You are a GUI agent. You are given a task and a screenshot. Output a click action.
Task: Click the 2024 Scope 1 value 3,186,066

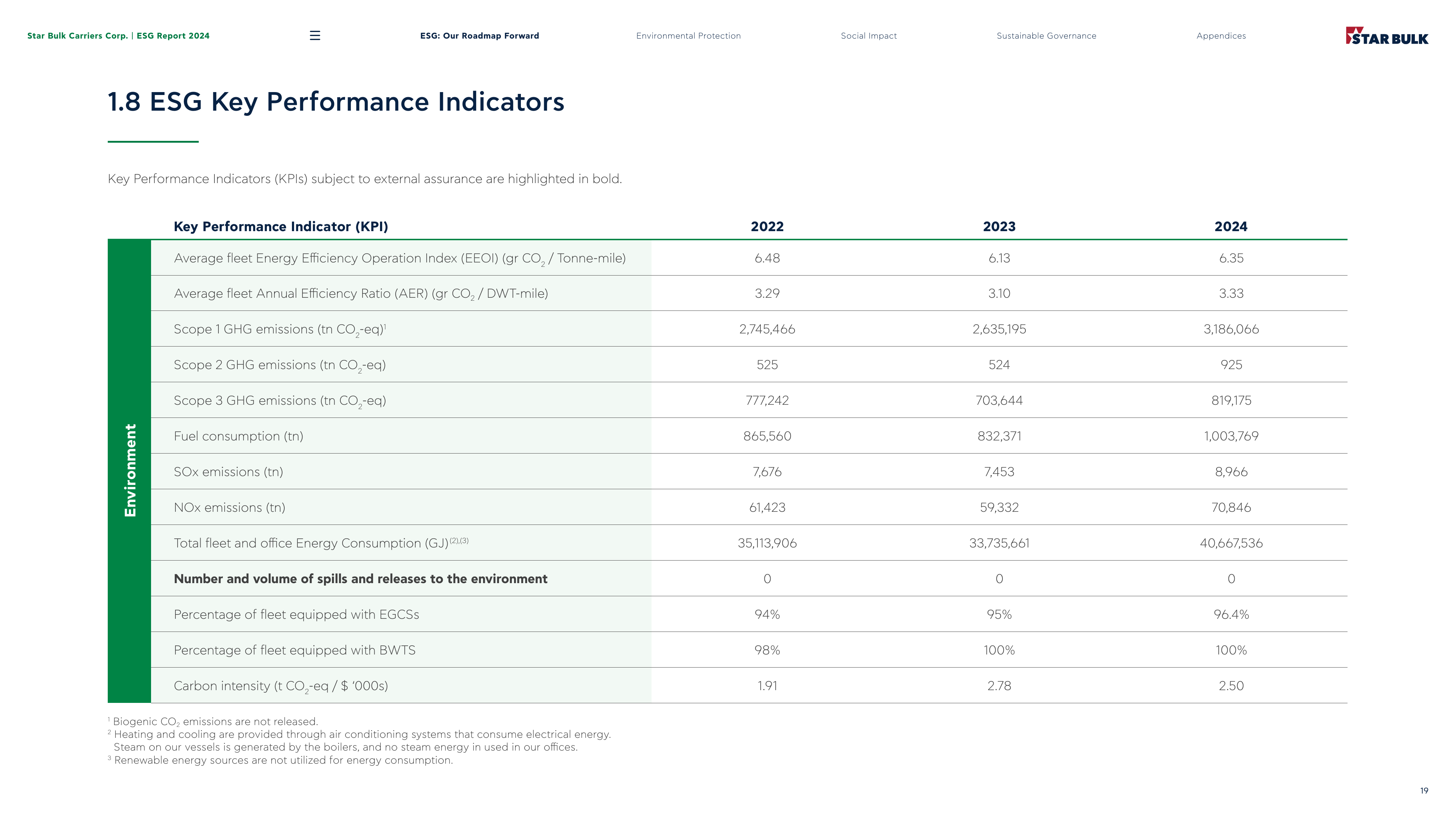(x=1231, y=329)
